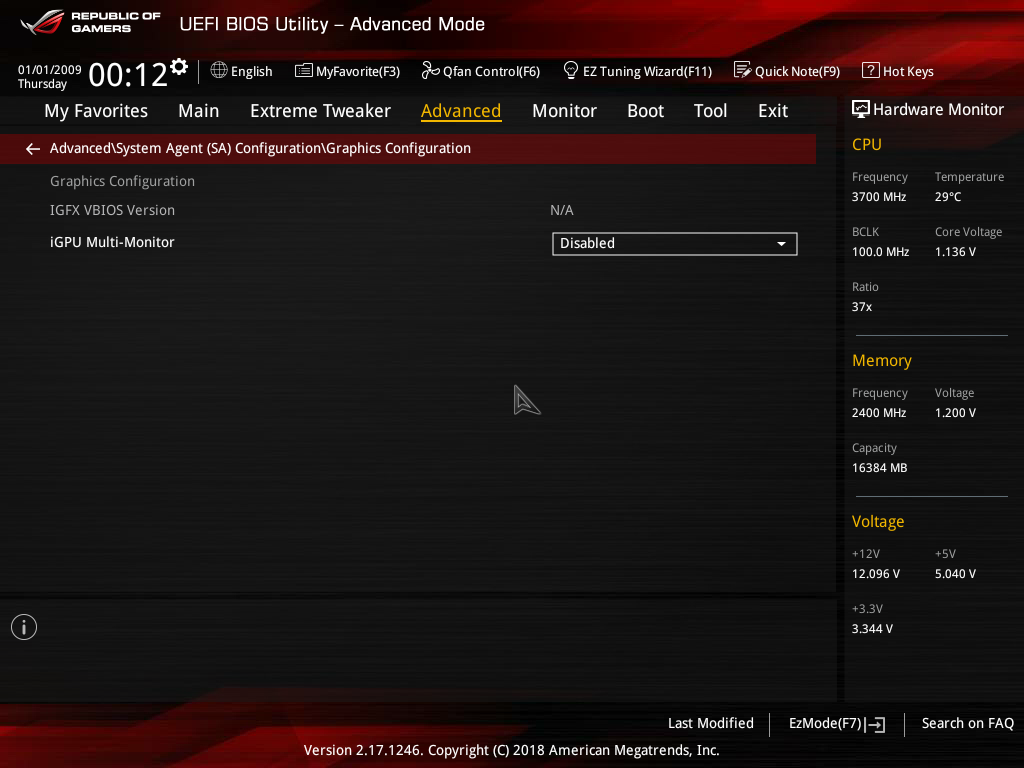Click +12V reading 12.096 V

pos(875,574)
